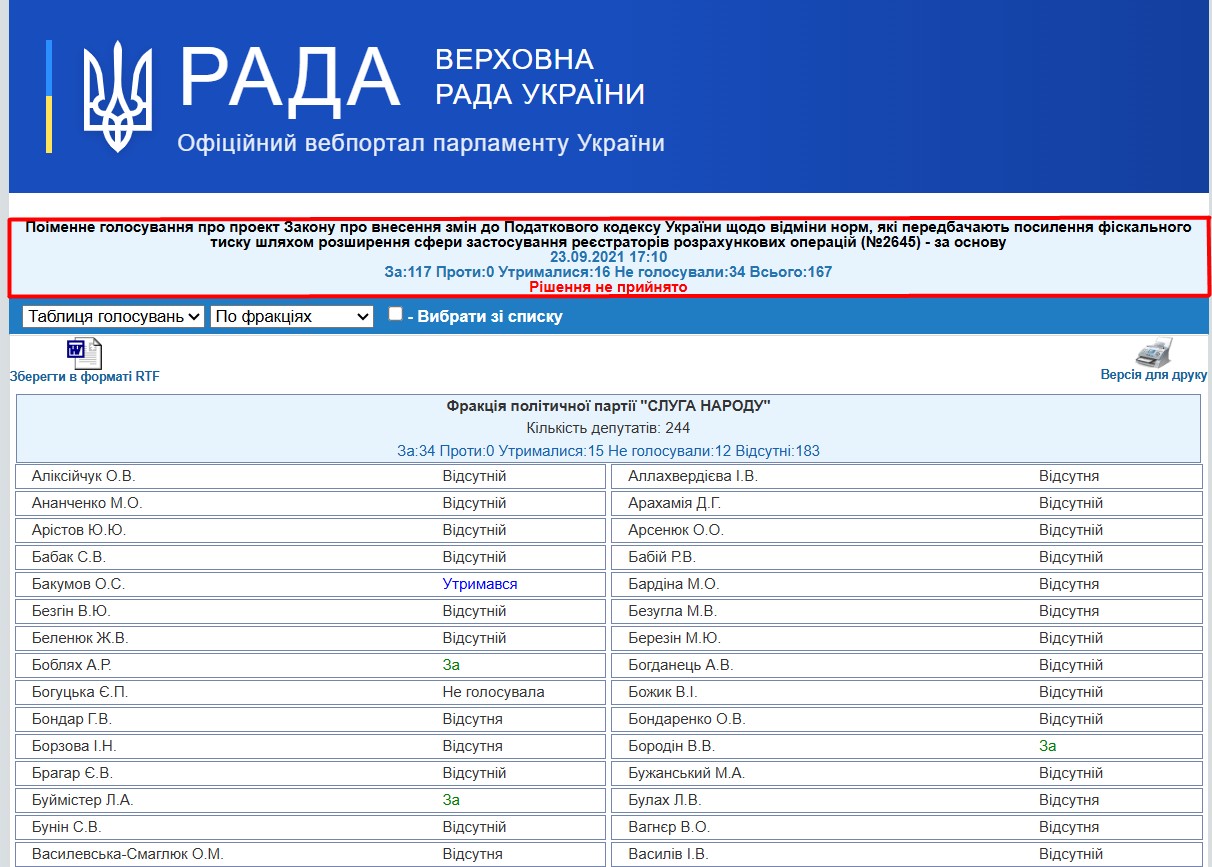The width and height of the screenshot is (1212, 867).
Task: Click 'Кількість депутатів: 244' text
Action: click(x=608, y=428)
